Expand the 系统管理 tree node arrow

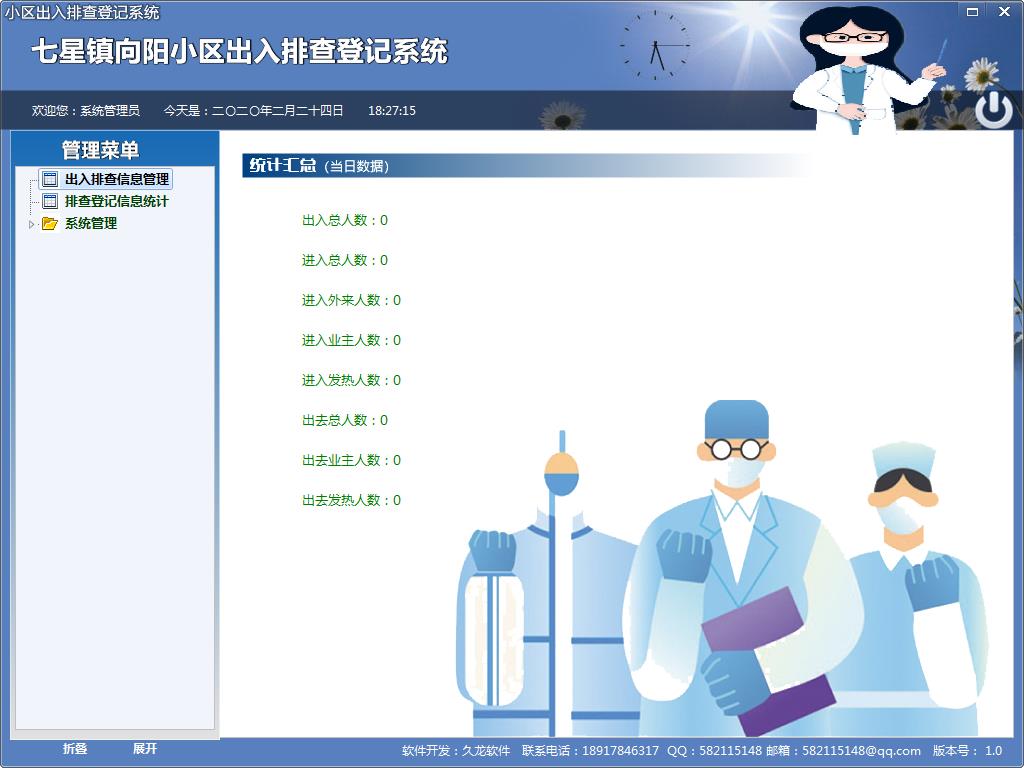32,224
